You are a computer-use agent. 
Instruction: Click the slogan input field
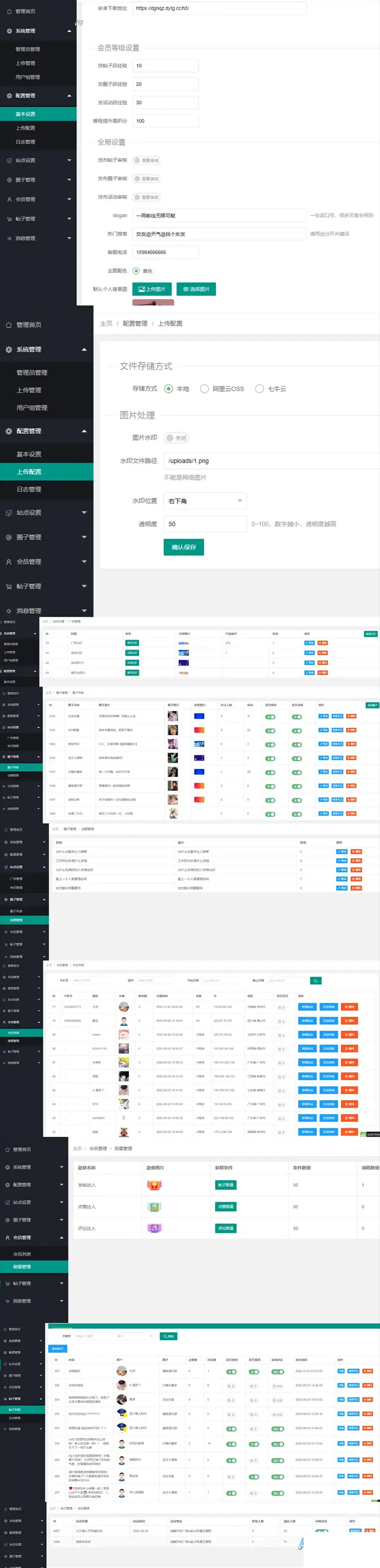point(219,215)
